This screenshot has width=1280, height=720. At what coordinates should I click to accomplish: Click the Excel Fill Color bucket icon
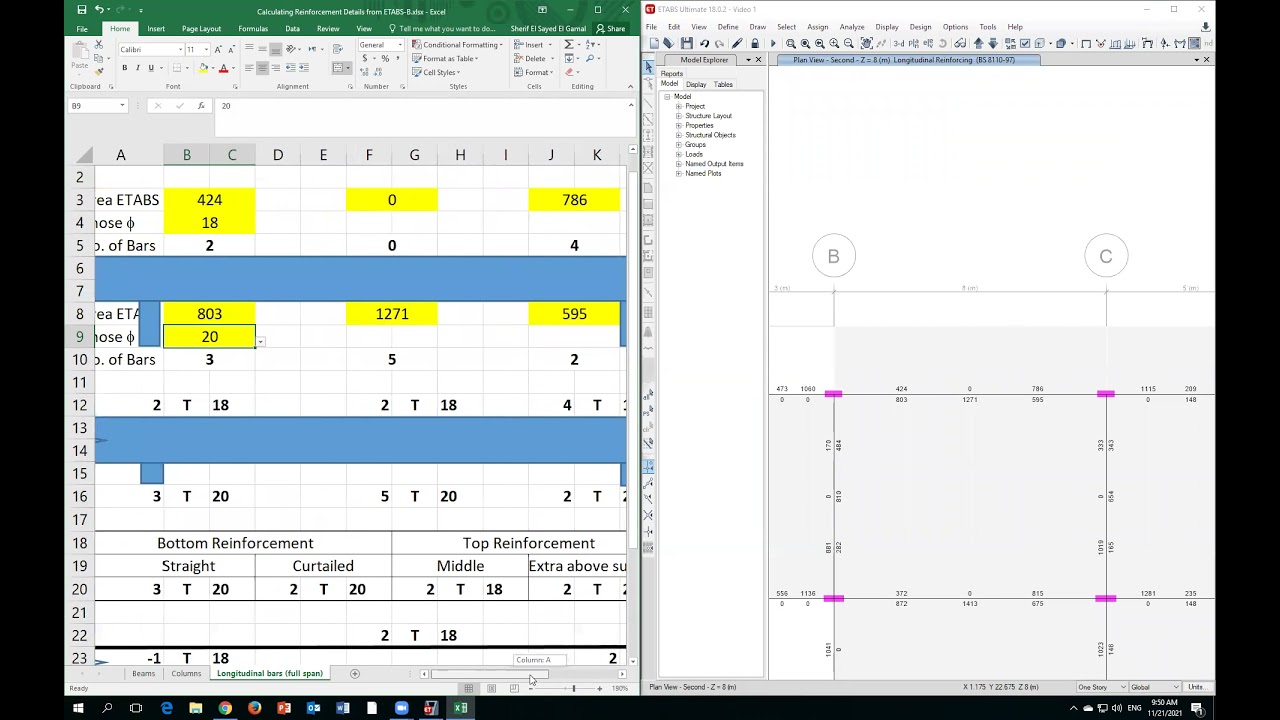click(203, 68)
